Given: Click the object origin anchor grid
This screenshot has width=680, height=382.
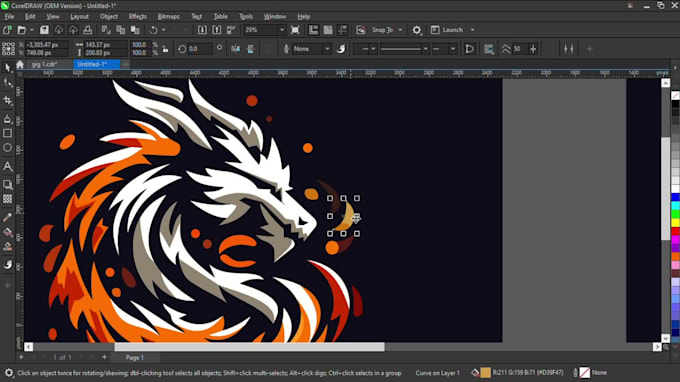Looking at the screenshot, I should click(8, 49).
